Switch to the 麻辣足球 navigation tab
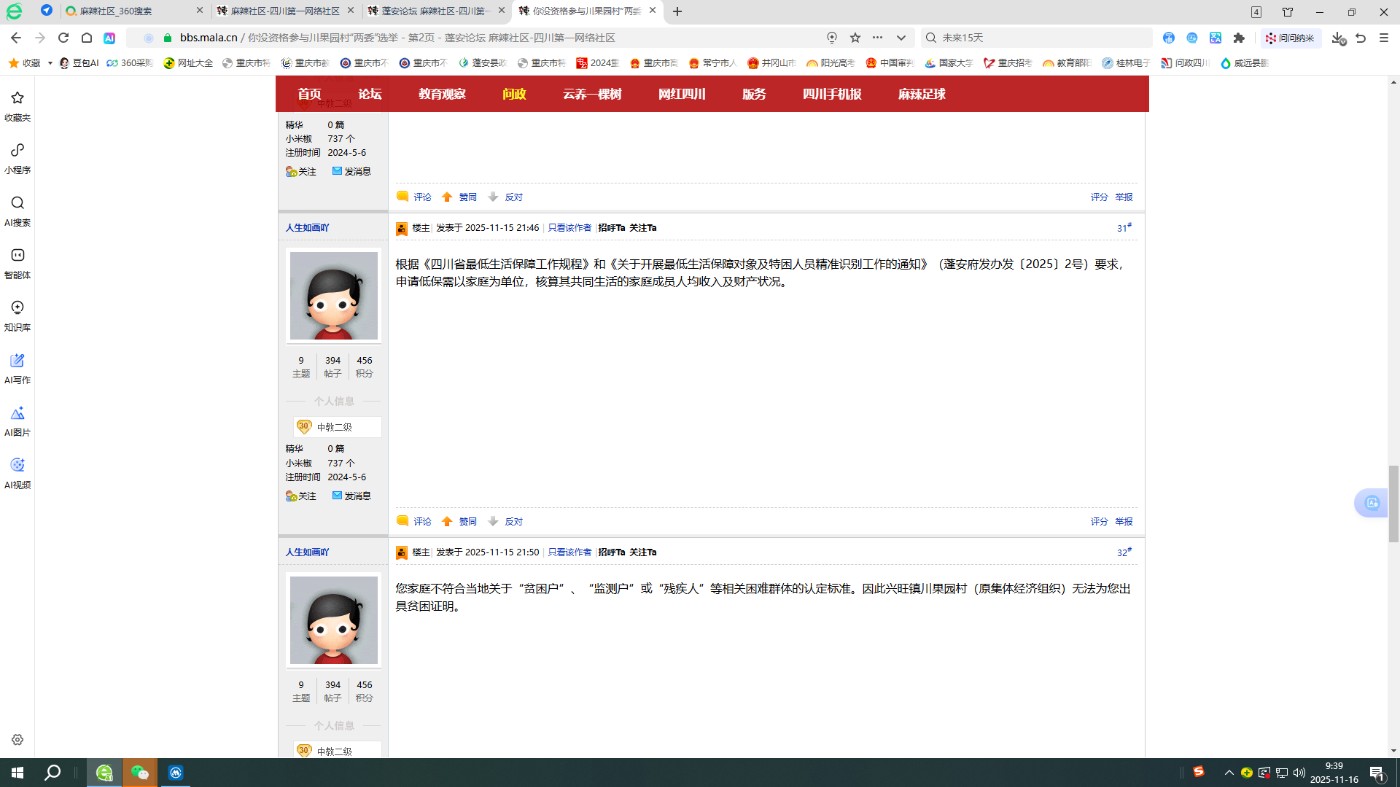 pos(919,94)
